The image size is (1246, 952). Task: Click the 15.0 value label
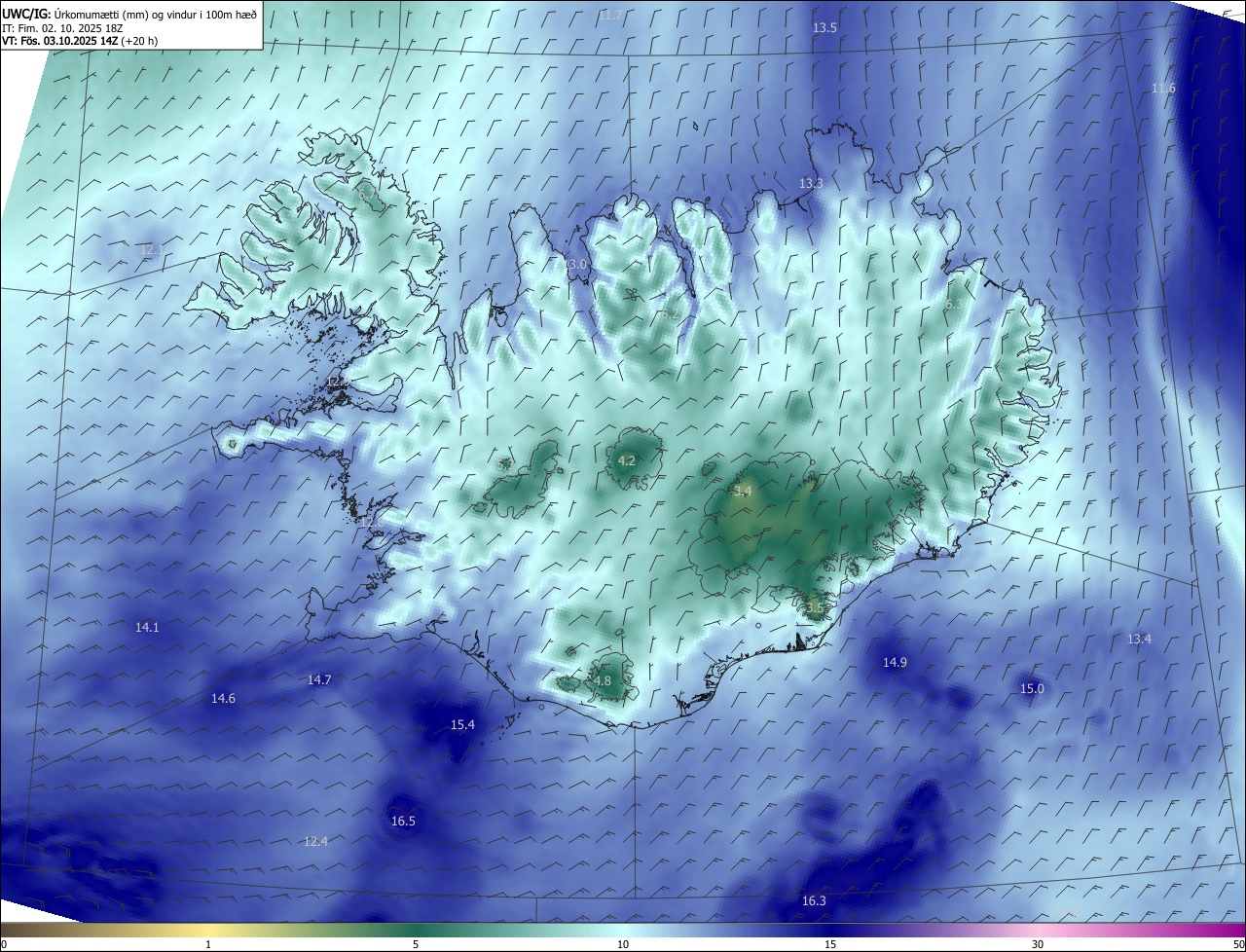[x=1032, y=689]
